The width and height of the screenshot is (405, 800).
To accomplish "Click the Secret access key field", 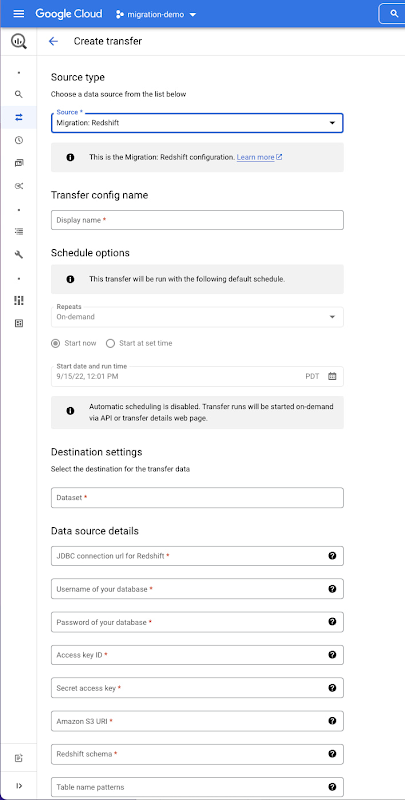I will [197, 688].
